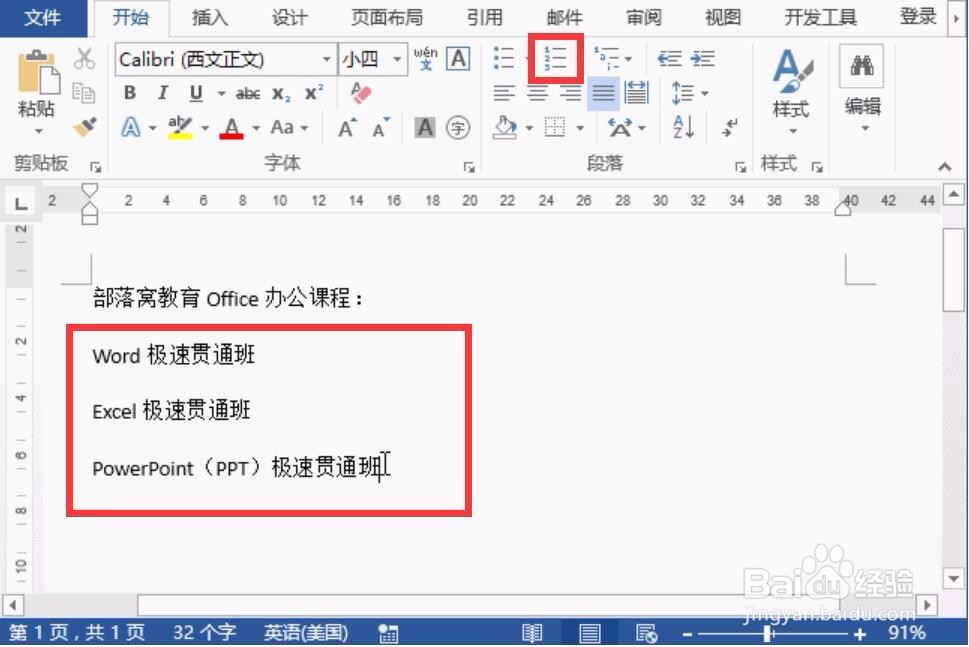Click the Numbering list icon
Viewport: 969px width, 647px height.
555,59
